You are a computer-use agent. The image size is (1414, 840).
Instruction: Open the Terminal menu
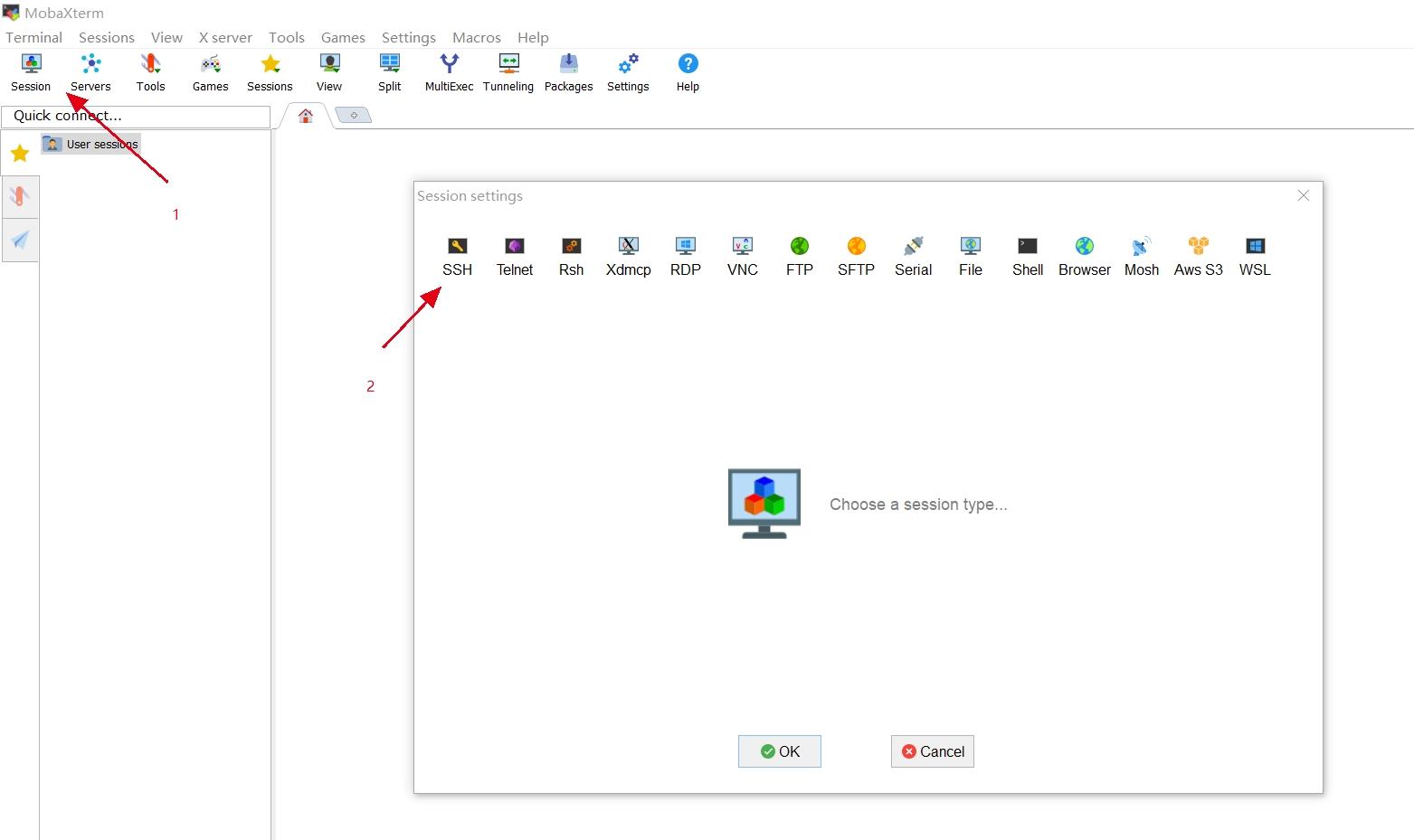point(33,37)
